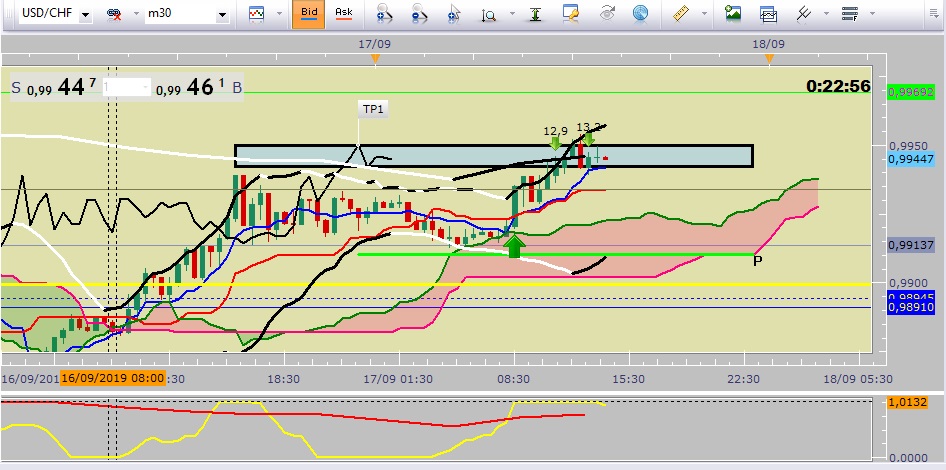Click the zoom in magnifier icon
The height and width of the screenshot is (470, 946).
click(384, 14)
